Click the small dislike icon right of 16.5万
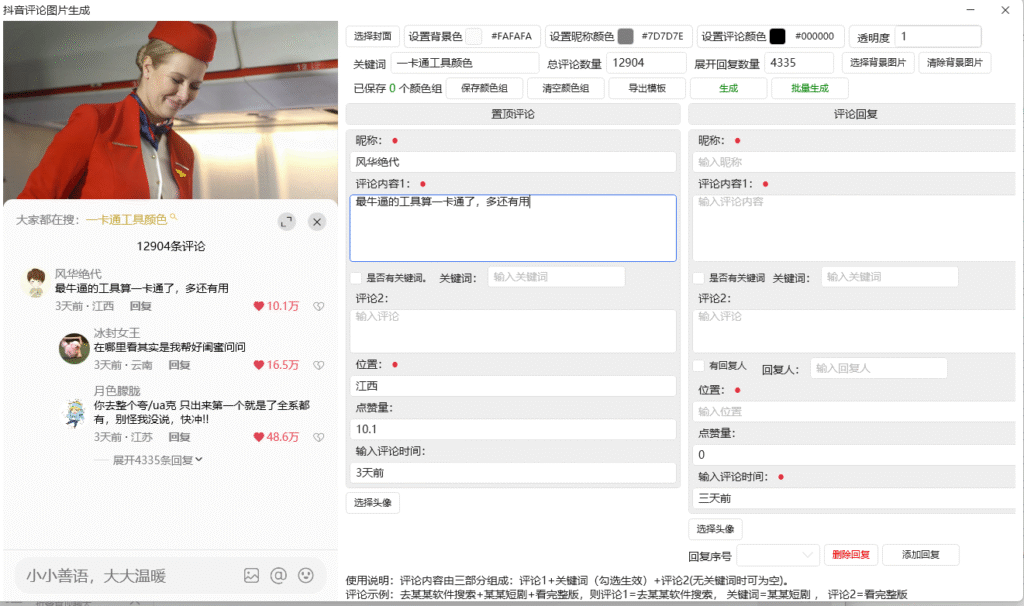Image resolution: width=1024 pixels, height=606 pixels. [318, 366]
